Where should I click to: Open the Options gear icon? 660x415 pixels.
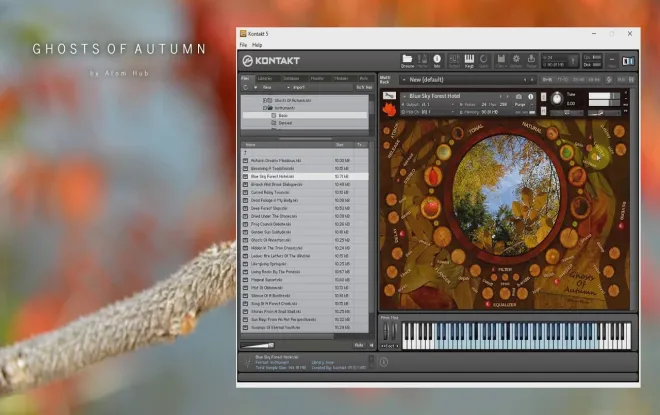pyautogui.click(x=516, y=60)
